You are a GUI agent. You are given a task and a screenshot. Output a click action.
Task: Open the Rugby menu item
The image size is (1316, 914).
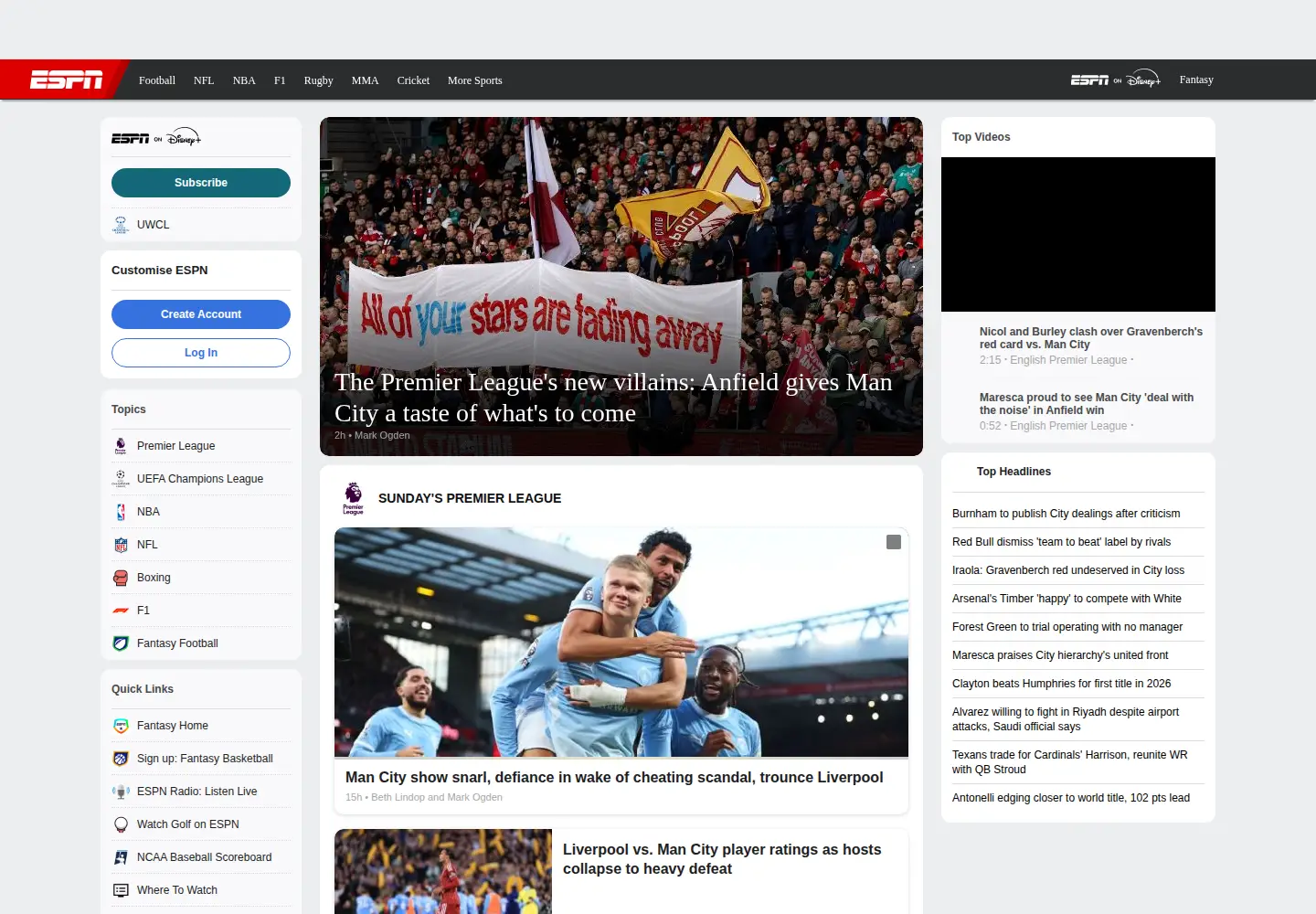318,80
